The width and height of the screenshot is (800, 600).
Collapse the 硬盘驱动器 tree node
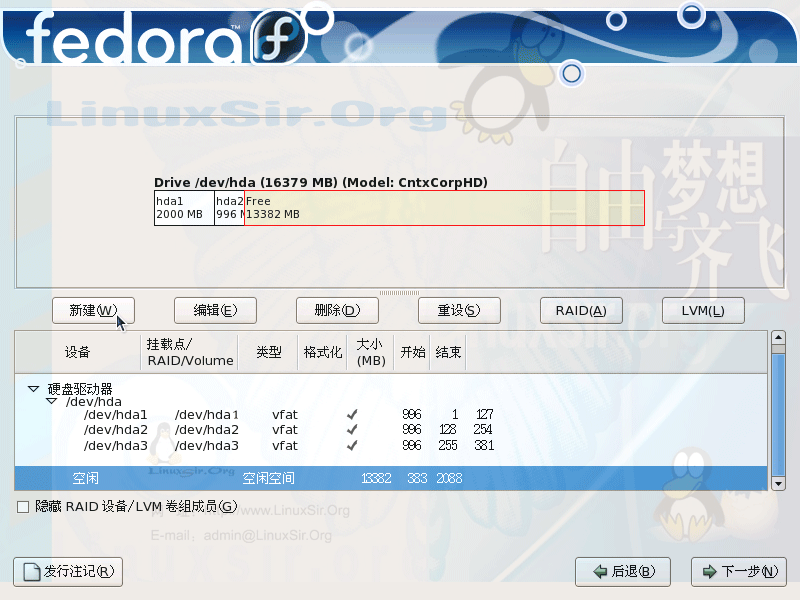coord(33,389)
